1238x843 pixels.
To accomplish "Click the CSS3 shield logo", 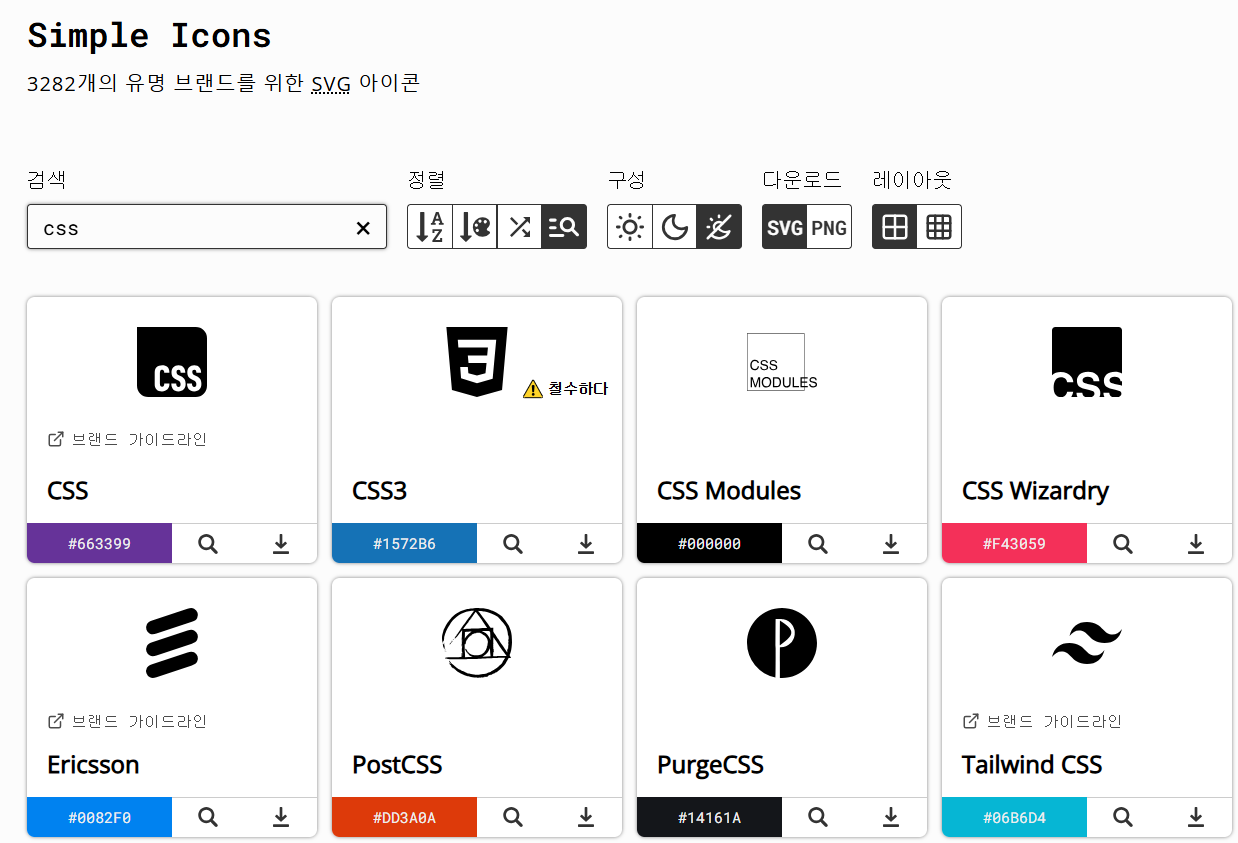I will pyautogui.click(x=477, y=362).
